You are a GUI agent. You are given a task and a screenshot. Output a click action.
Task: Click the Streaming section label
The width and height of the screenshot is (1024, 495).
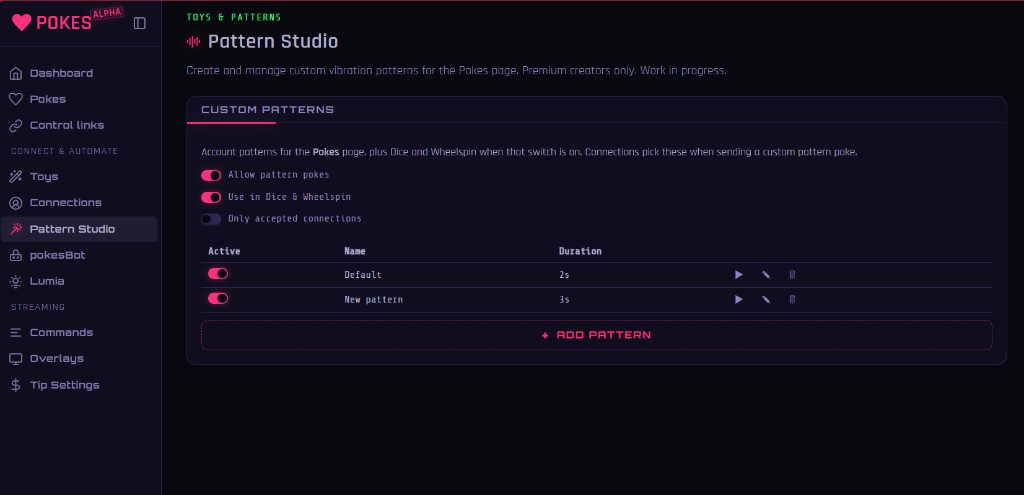pyautogui.click(x=38, y=307)
